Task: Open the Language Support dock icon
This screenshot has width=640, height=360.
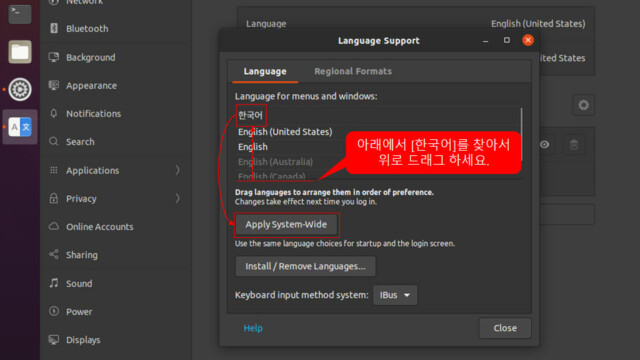Action: coord(20,127)
